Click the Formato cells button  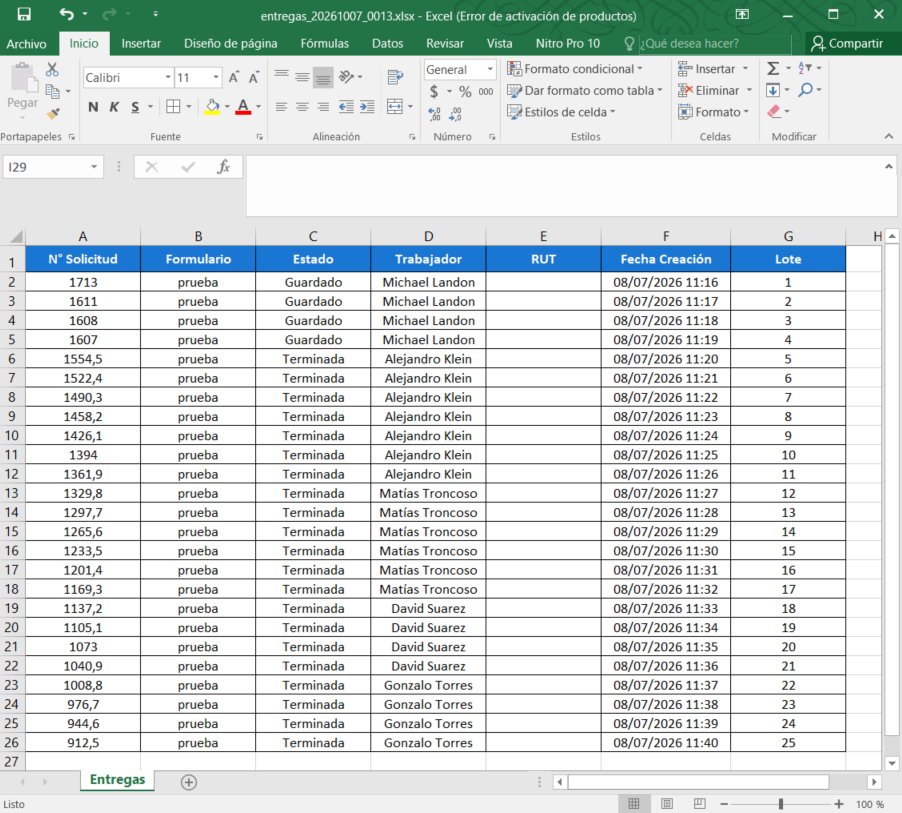coord(713,112)
